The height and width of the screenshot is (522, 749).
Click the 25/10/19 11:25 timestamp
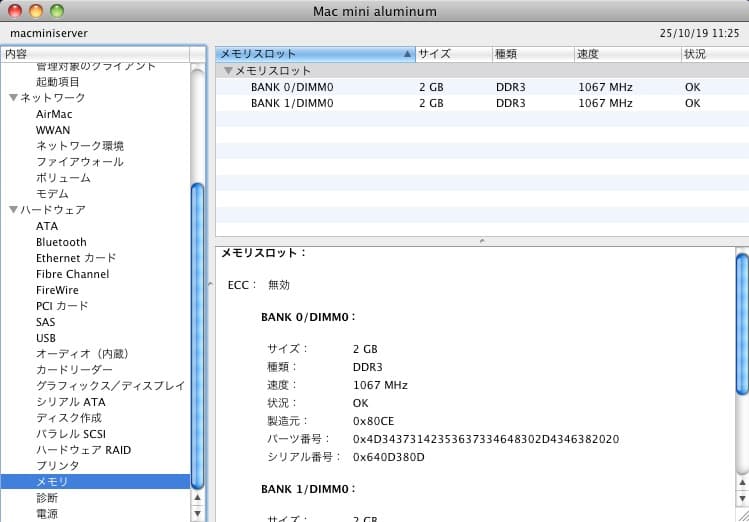pos(699,33)
